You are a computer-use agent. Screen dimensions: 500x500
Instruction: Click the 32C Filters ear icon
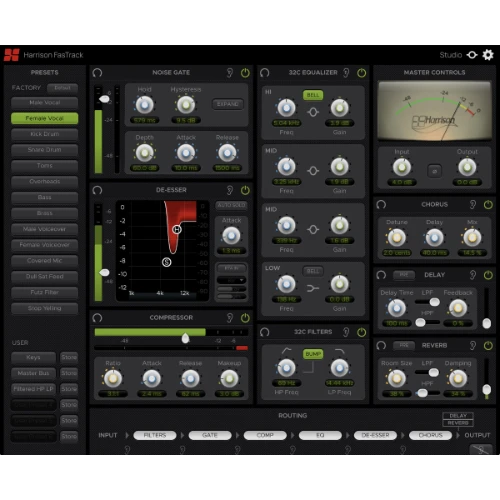click(x=346, y=332)
